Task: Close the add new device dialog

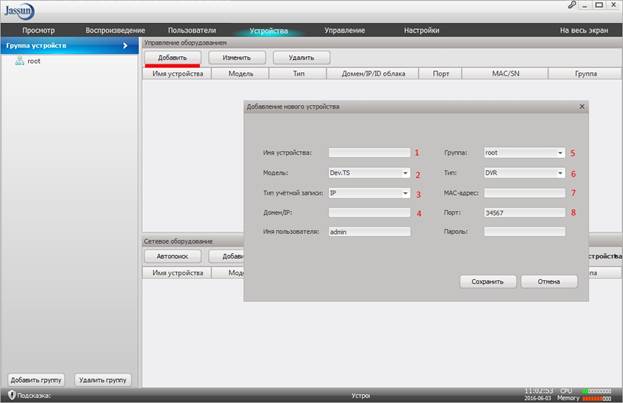Action: [582, 107]
